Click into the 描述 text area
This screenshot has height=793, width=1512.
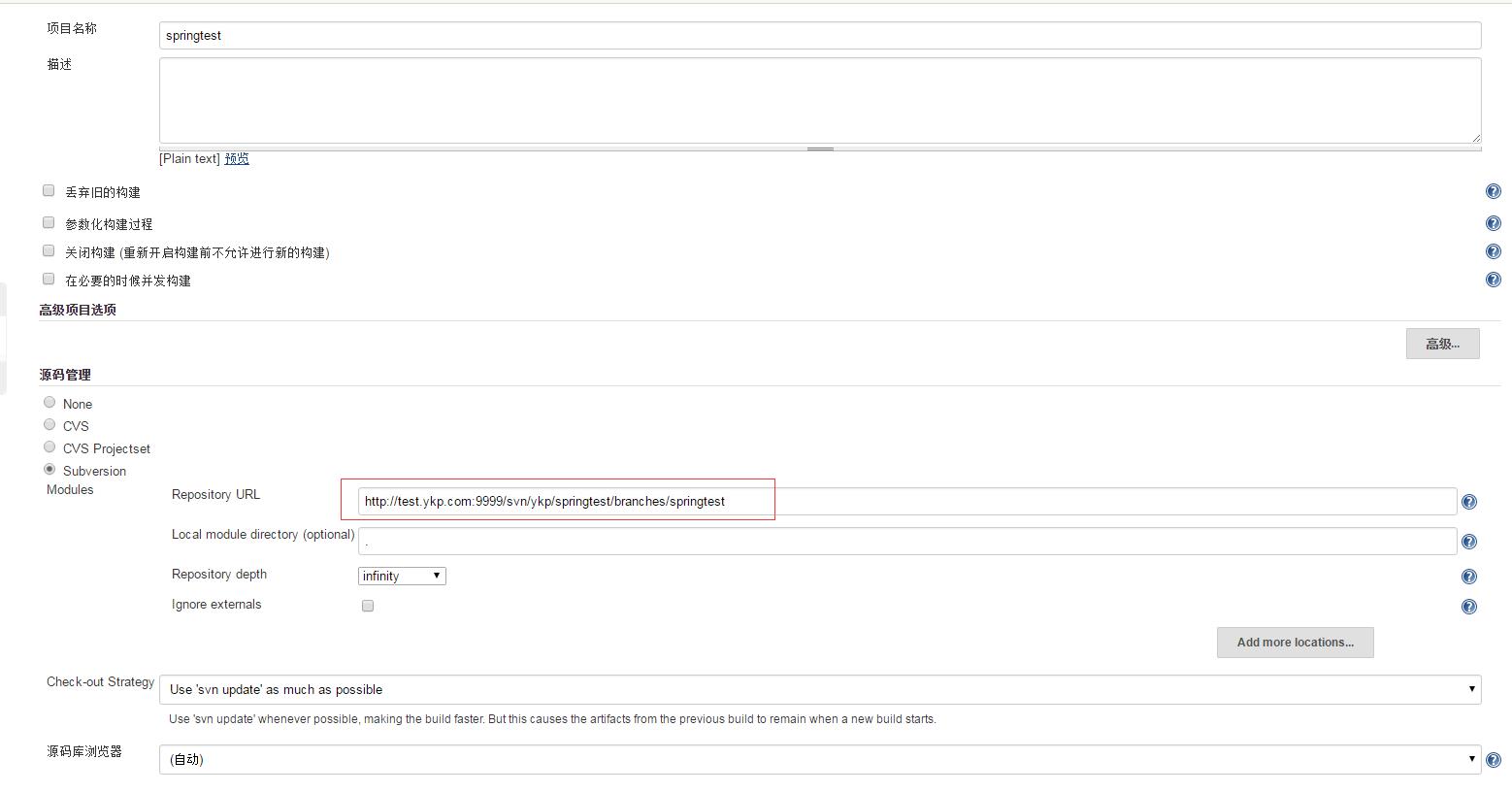tap(820, 100)
